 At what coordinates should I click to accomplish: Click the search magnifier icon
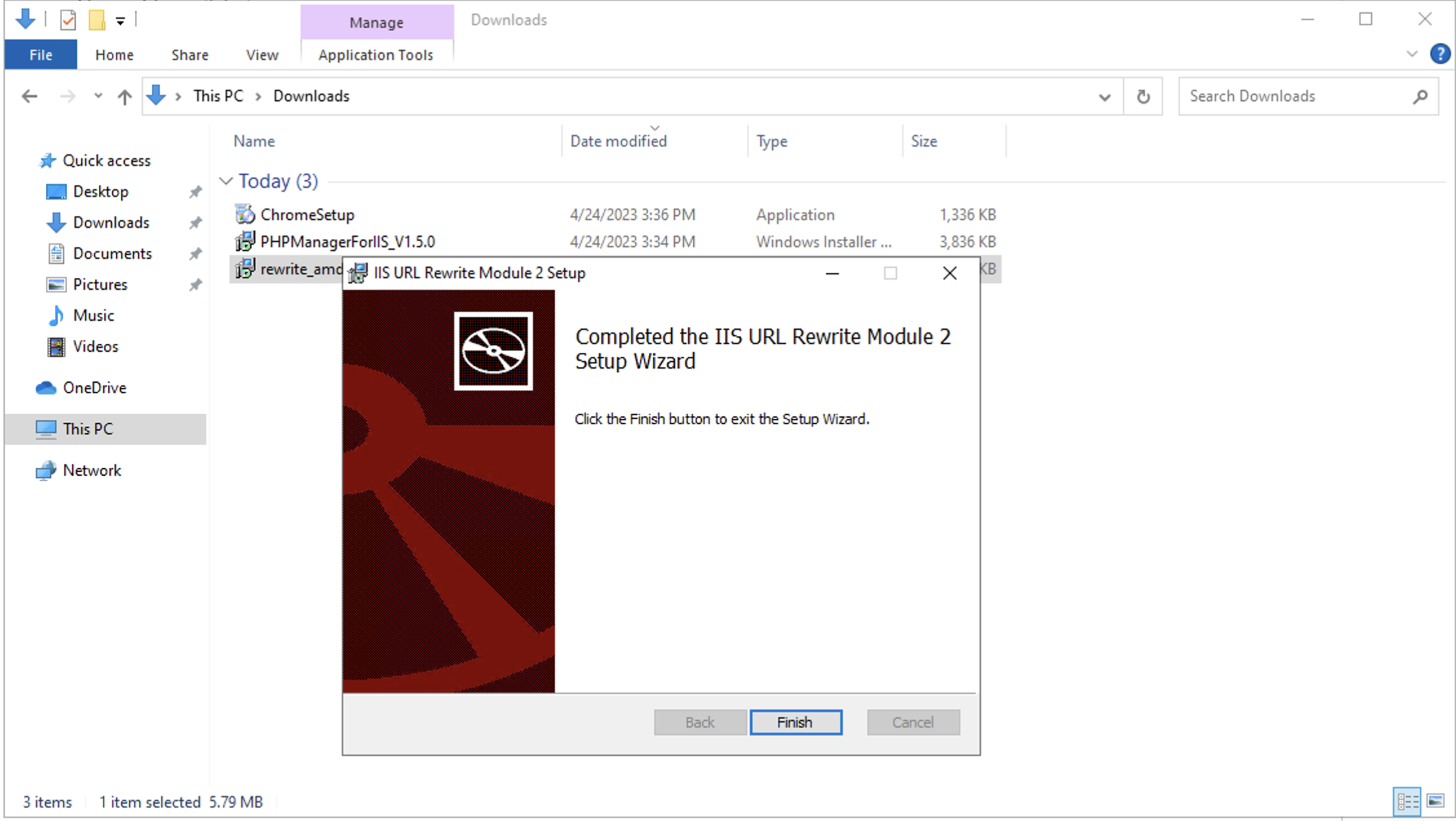1420,96
